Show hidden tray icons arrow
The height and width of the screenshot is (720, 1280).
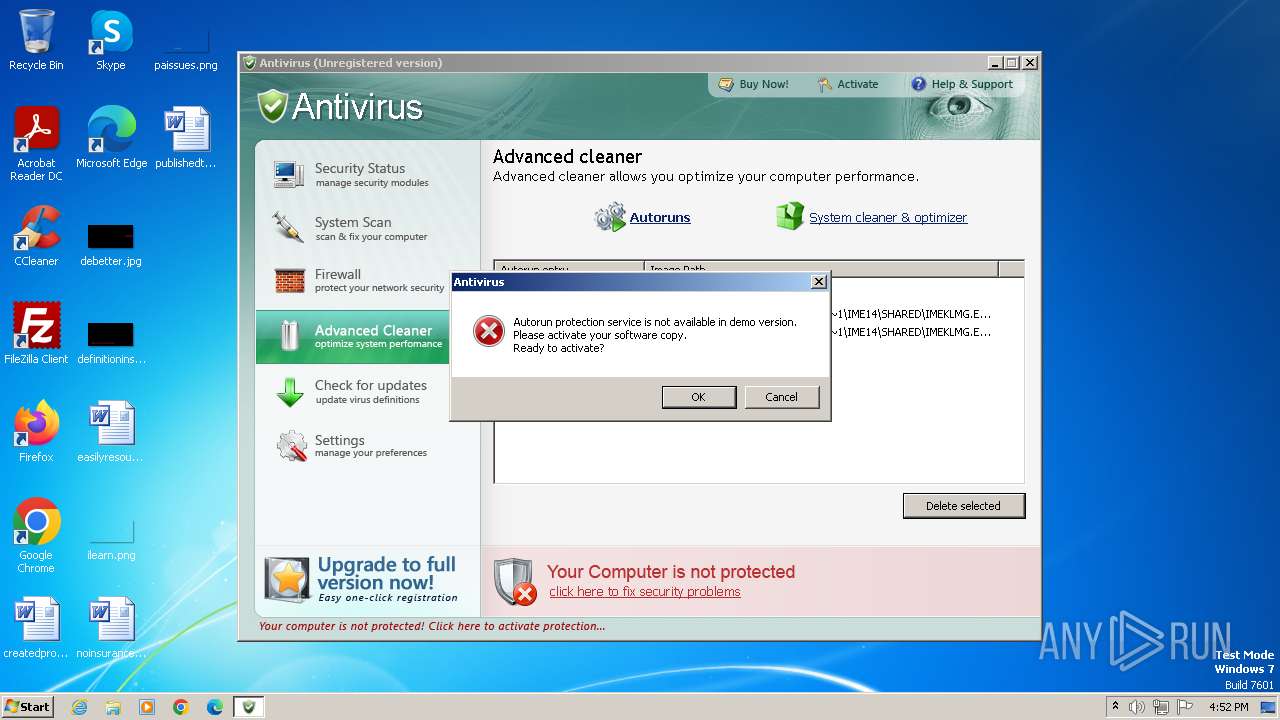1115,707
